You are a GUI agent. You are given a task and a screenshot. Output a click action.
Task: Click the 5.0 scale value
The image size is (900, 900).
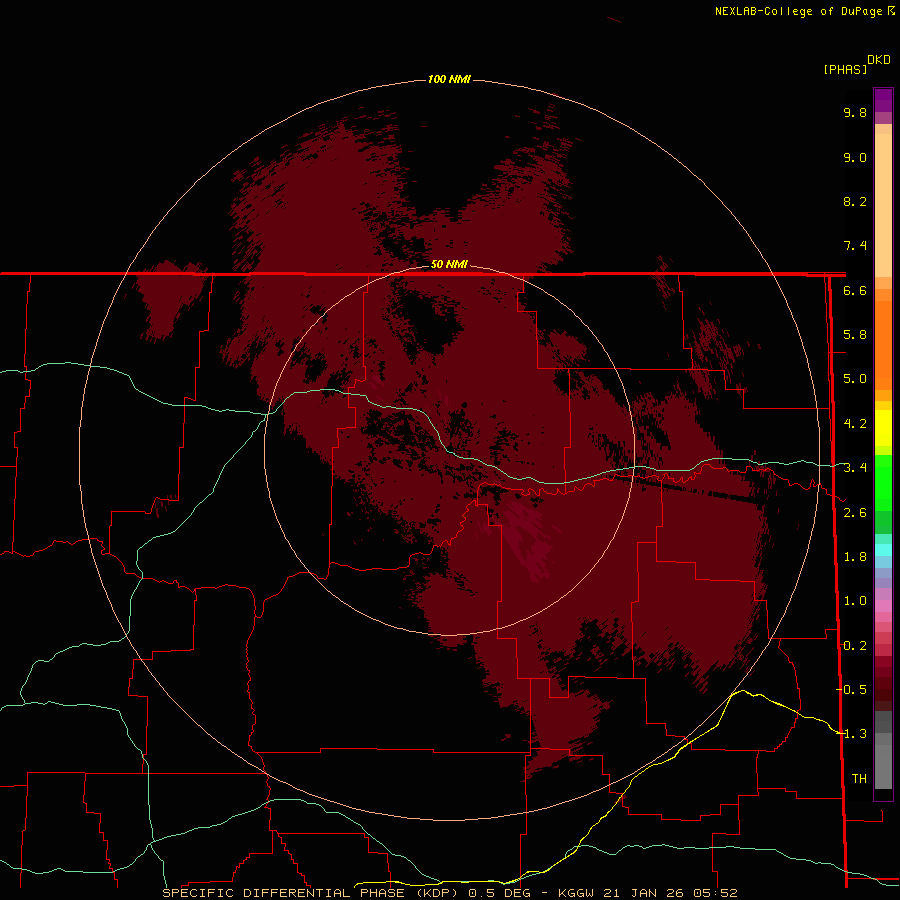(855, 379)
